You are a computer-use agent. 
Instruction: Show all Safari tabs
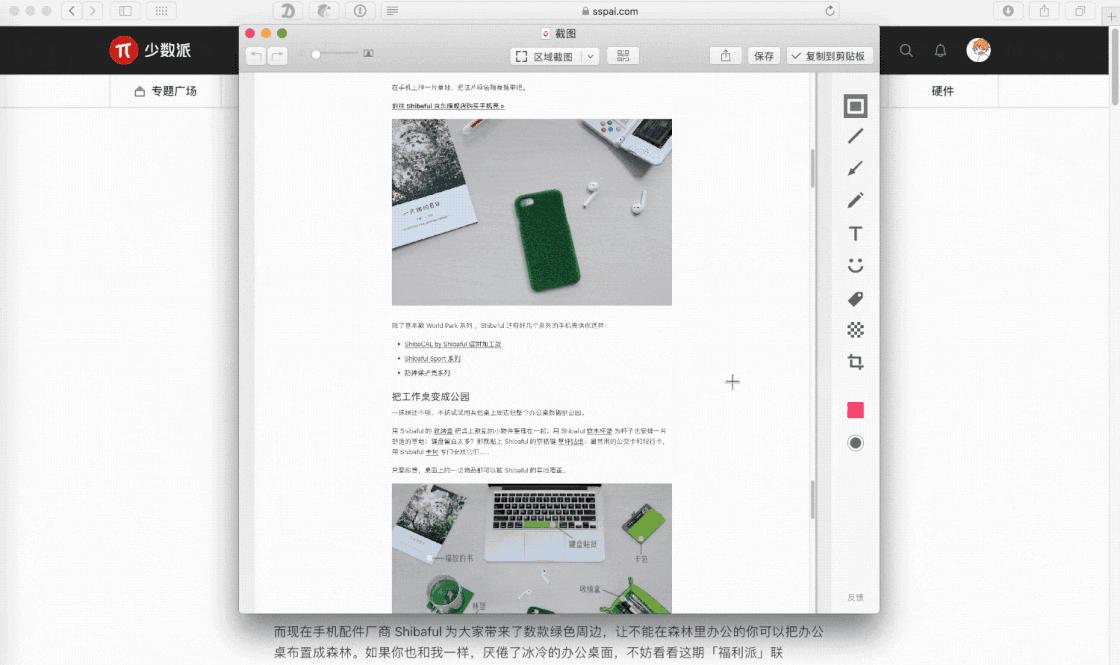coord(1080,11)
